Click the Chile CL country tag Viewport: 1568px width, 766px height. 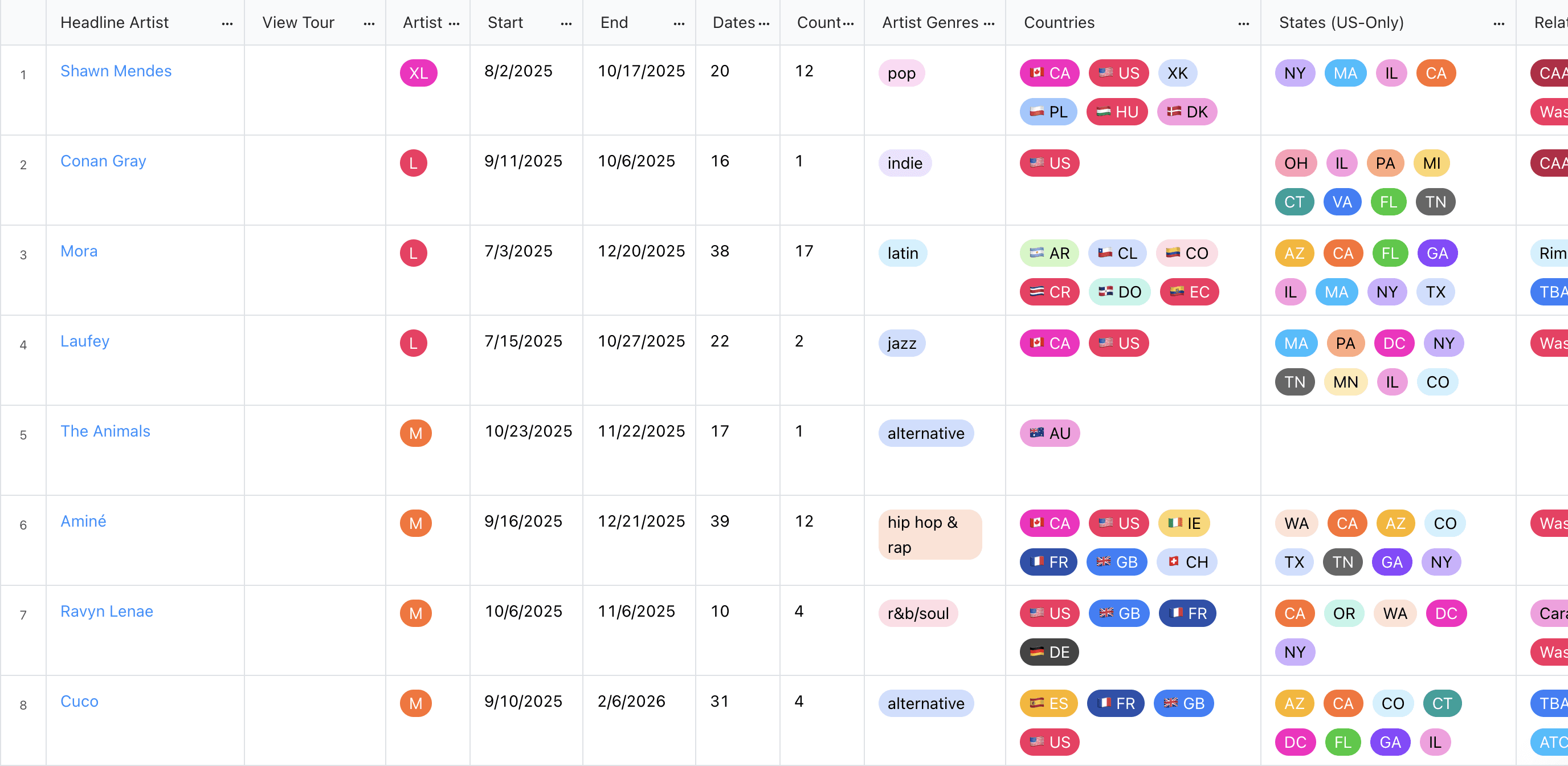tap(1117, 253)
